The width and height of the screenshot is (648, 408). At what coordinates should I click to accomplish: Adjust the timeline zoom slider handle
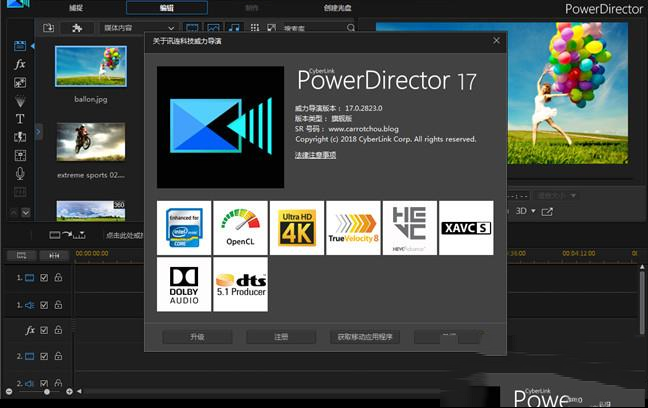[47, 391]
